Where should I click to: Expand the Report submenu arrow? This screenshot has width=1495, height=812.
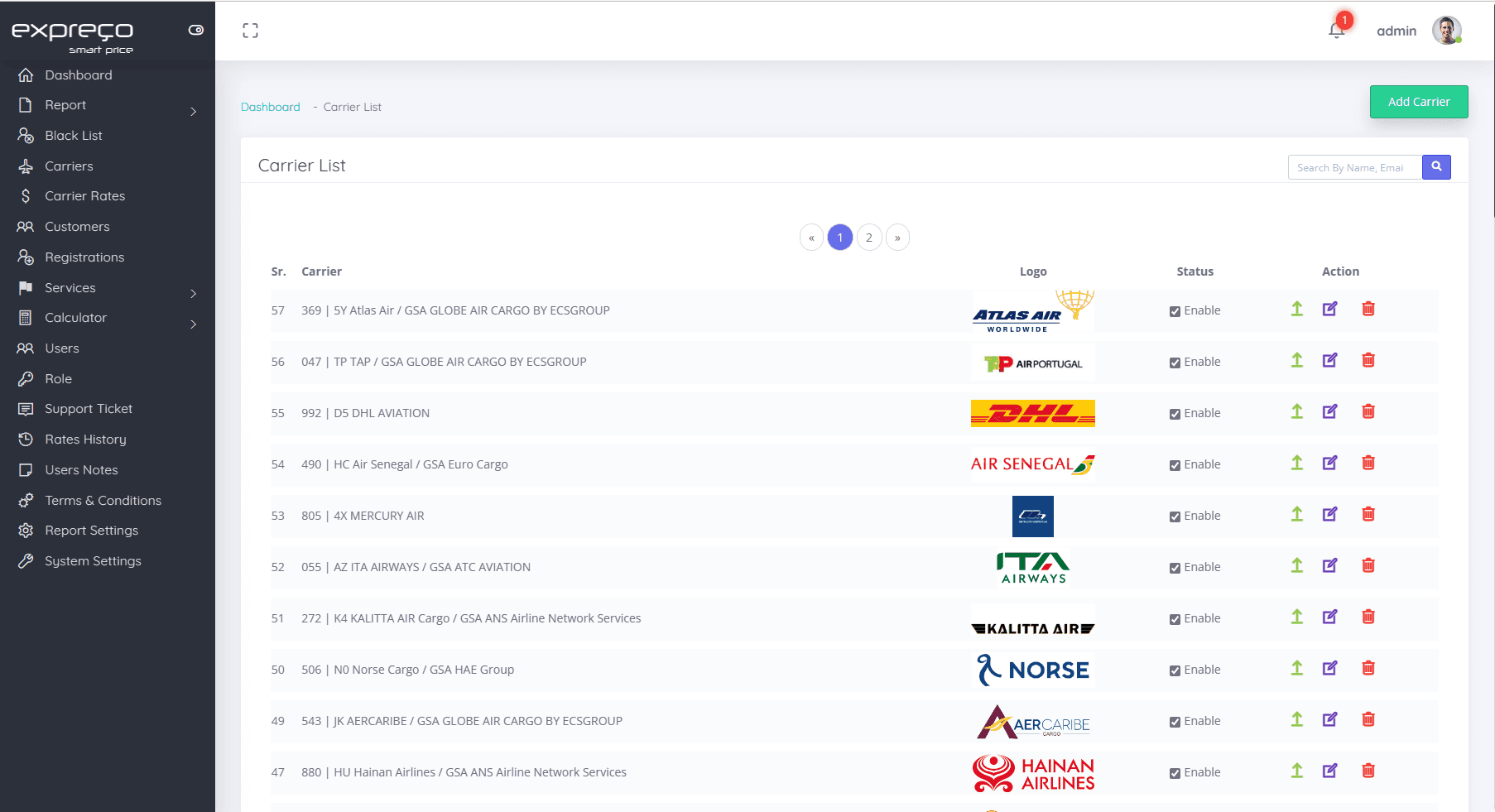194,111
